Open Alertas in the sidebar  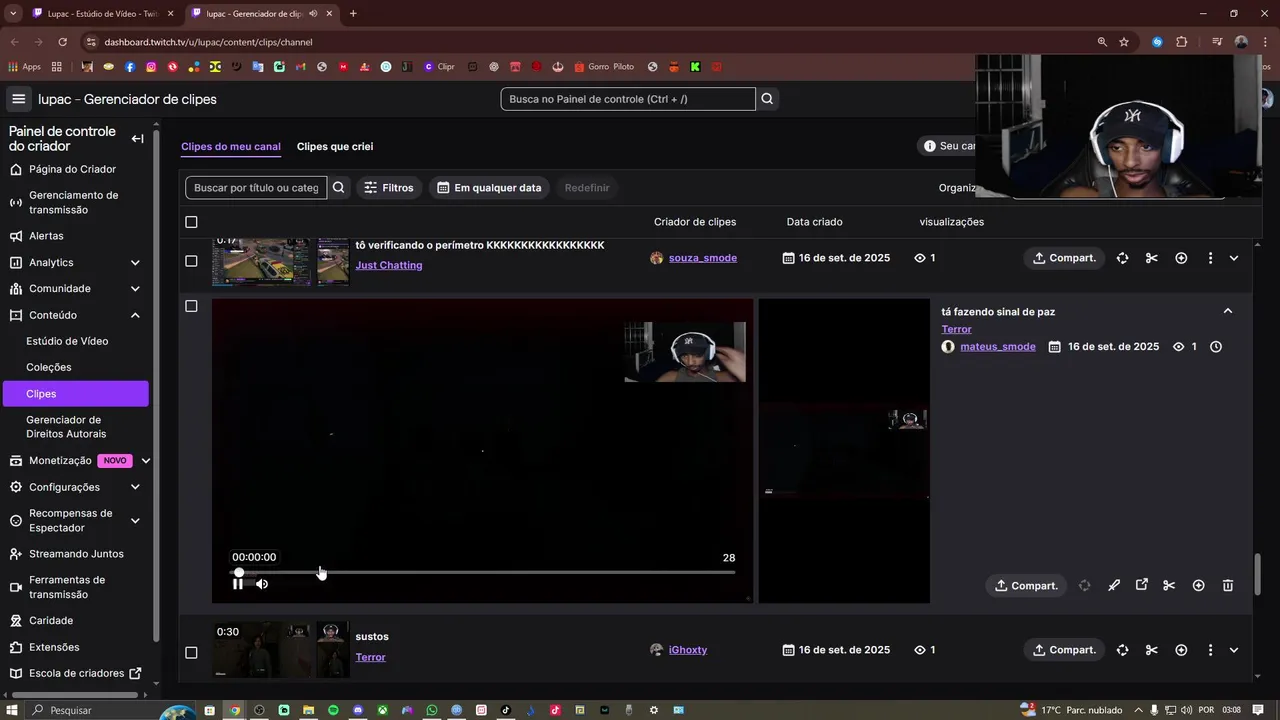tap(46, 236)
